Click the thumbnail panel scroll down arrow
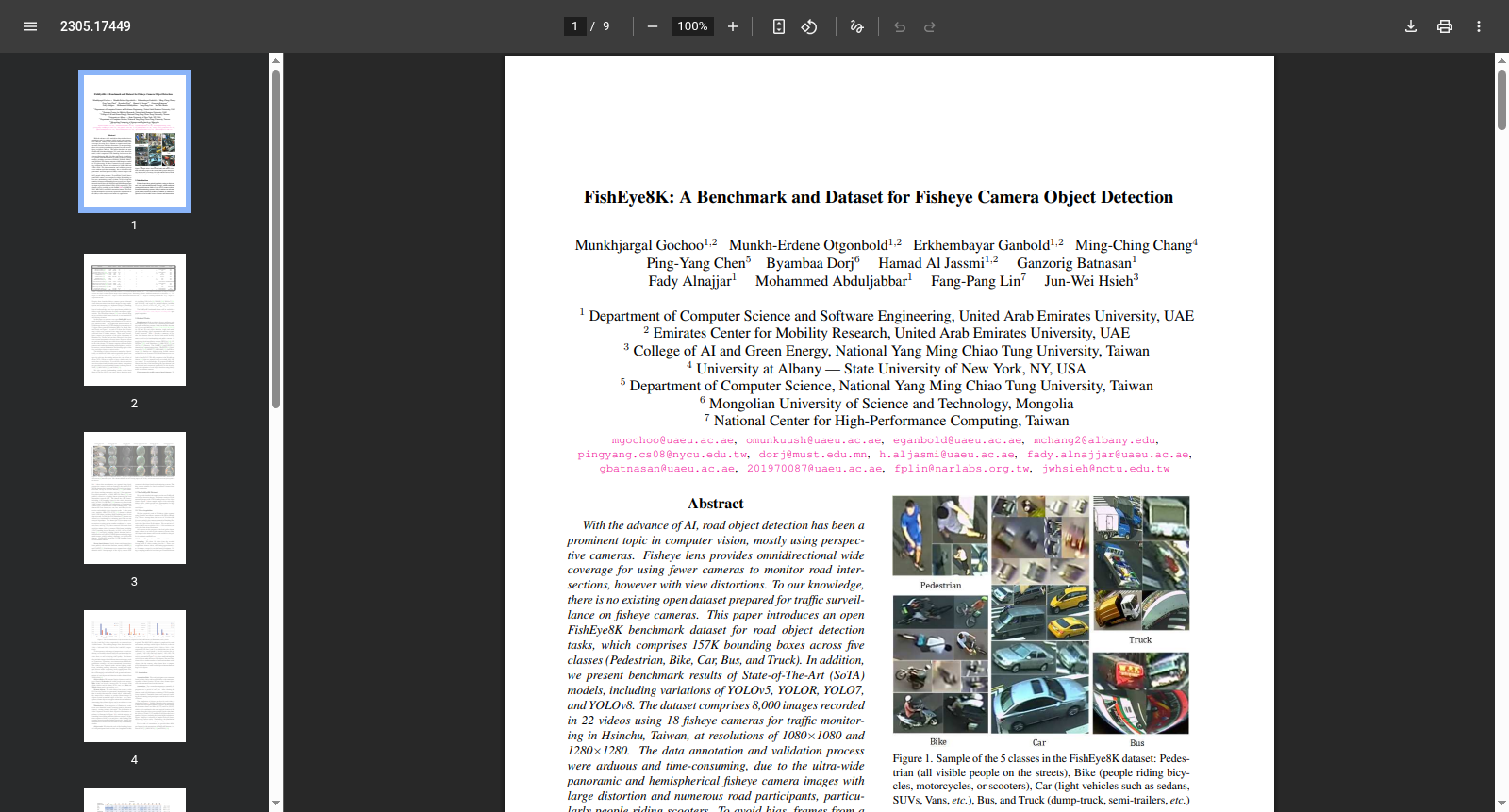The width and height of the screenshot is (1509, 812). [275, 804]
